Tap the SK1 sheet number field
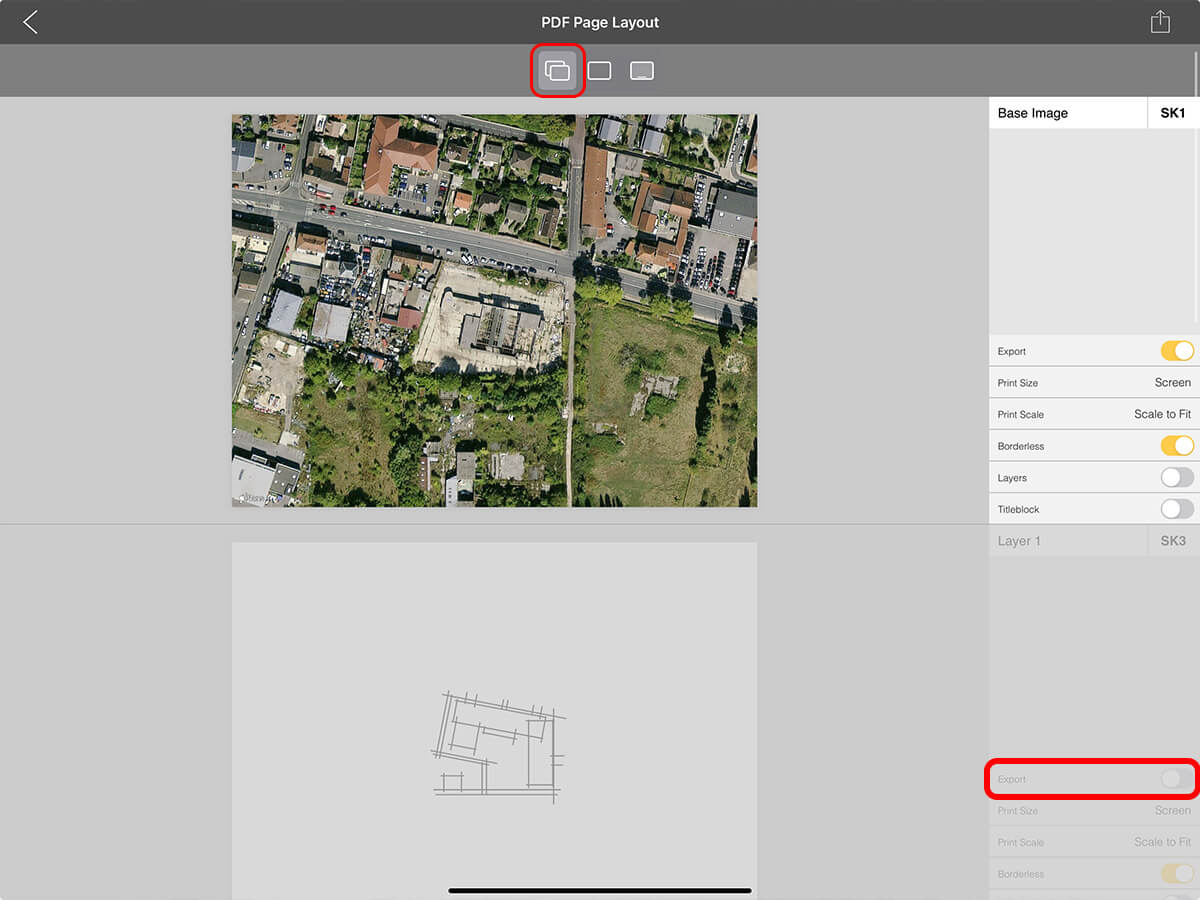1200x900 pixels. click(1172, 113)
